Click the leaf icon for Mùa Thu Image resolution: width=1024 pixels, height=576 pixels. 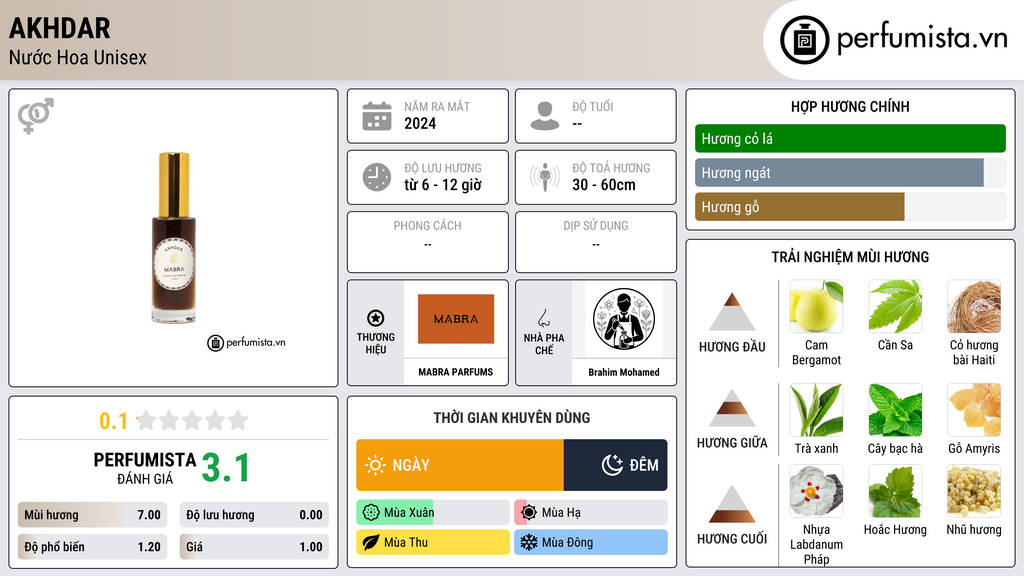coord(371,542)
